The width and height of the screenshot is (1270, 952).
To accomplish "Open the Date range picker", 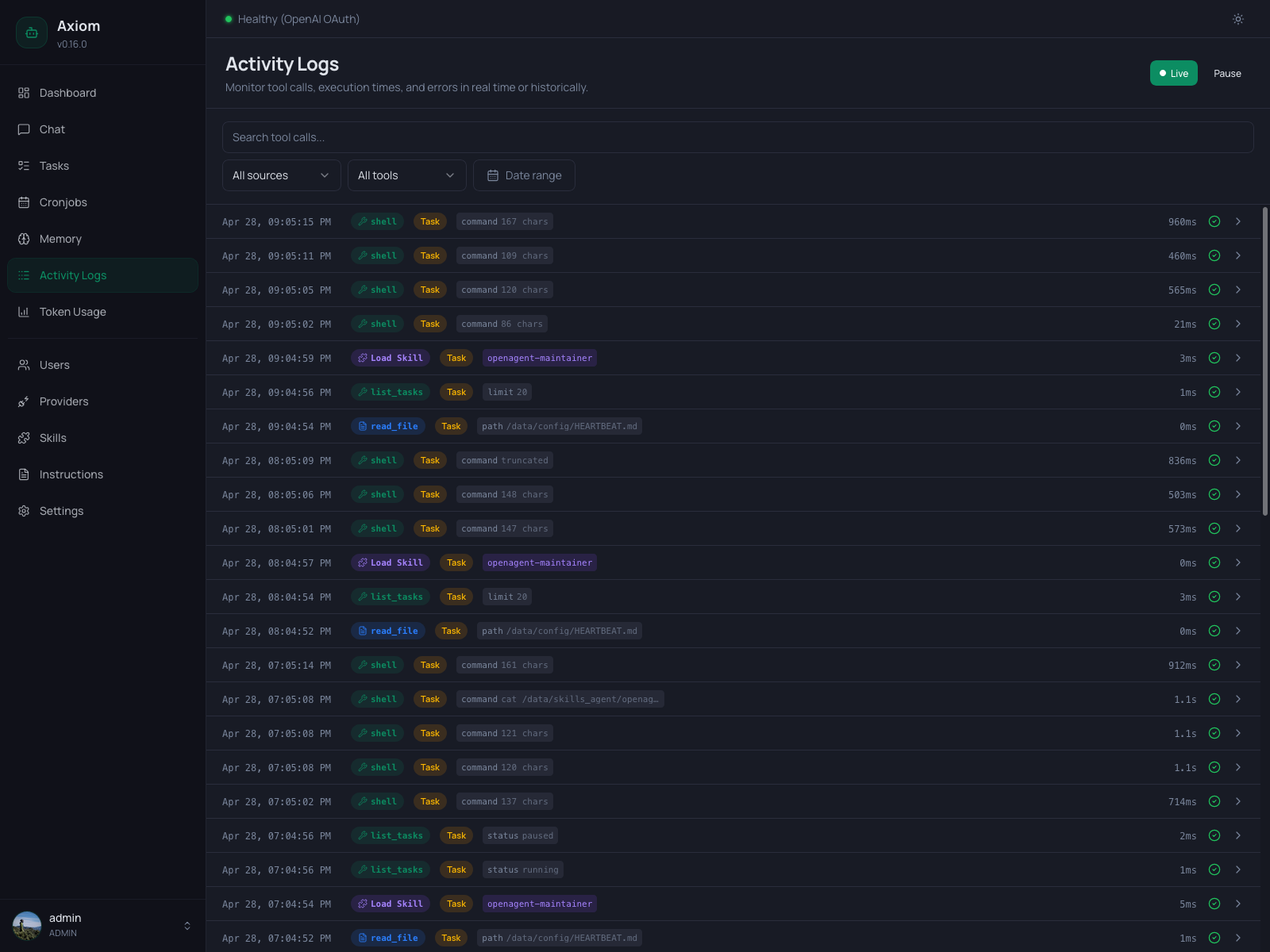I will (x=524, y=175).
